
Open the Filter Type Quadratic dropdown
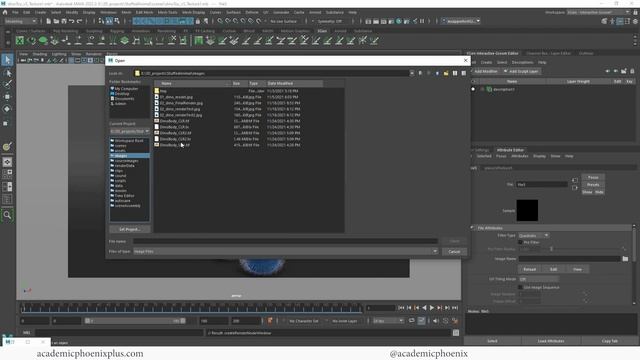point(533,236)
